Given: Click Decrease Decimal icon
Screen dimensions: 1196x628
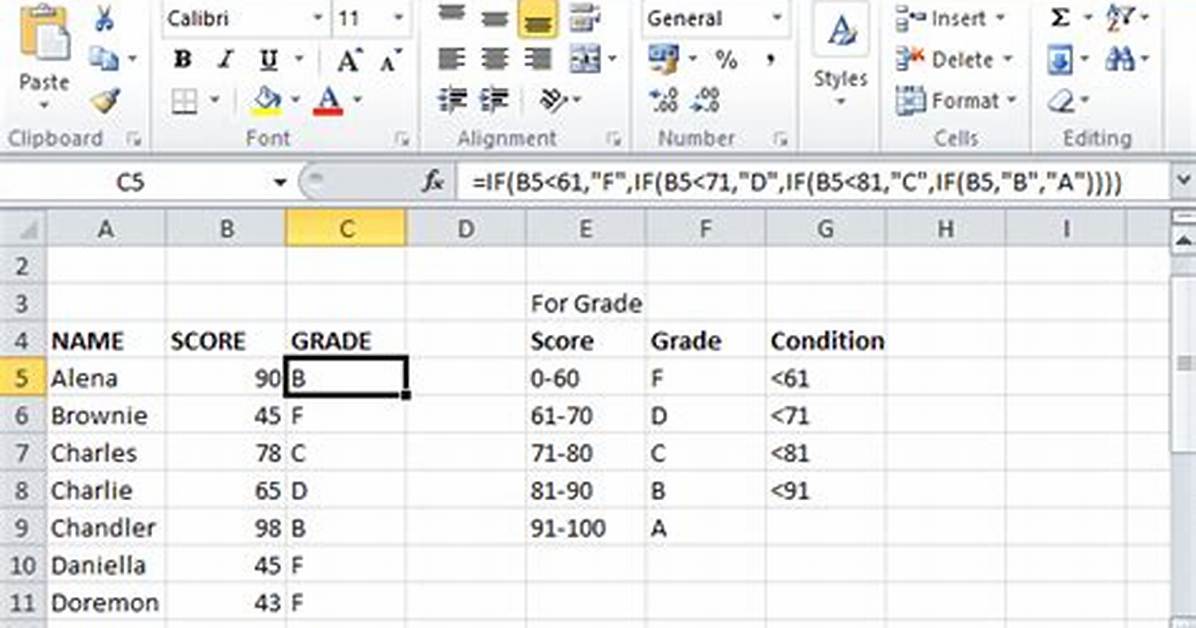Looking at the screenshot, I should tap(705, 101).
